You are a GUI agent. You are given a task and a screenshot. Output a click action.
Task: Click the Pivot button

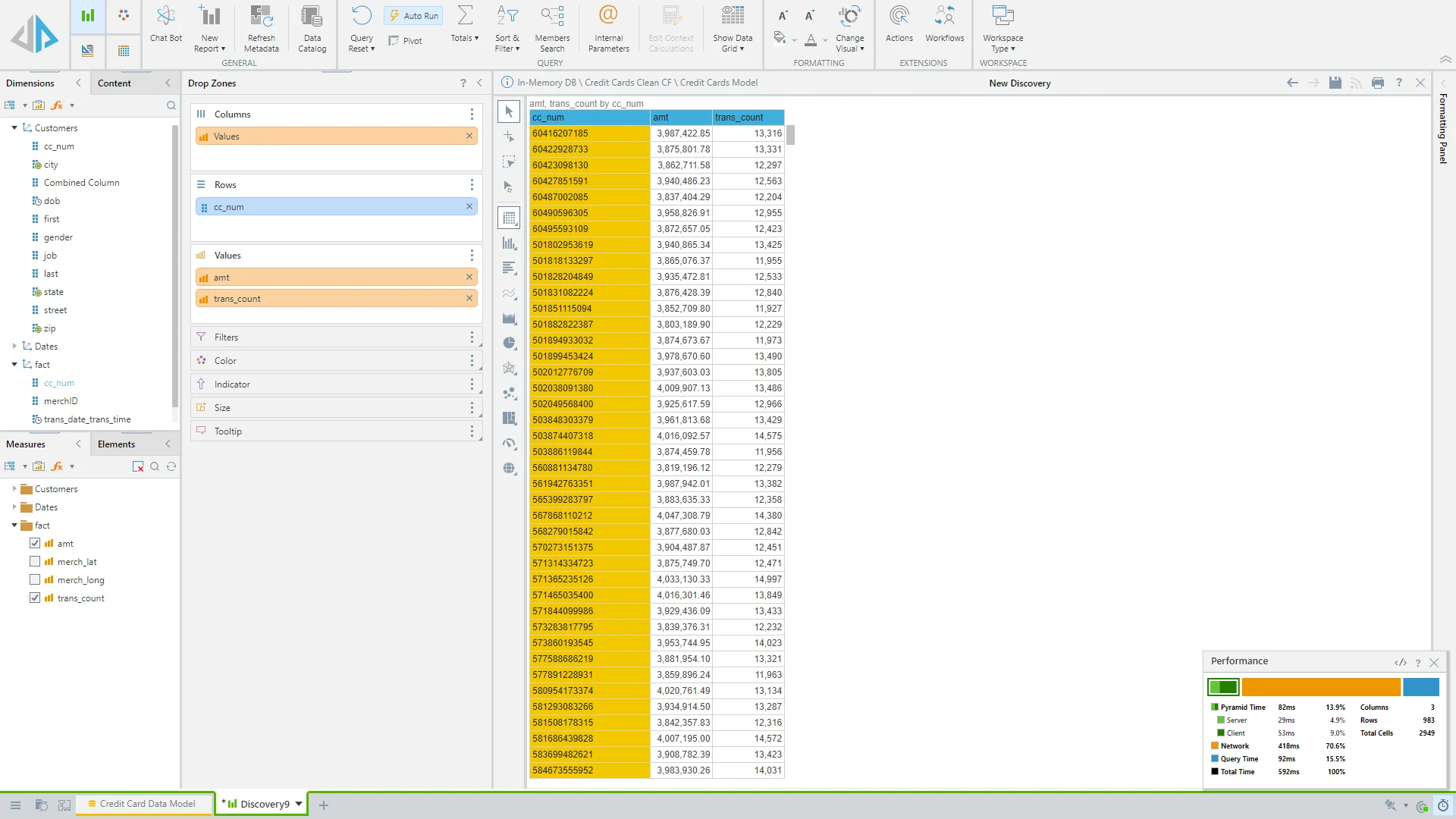pyautogui.click(x=406, y=41)
